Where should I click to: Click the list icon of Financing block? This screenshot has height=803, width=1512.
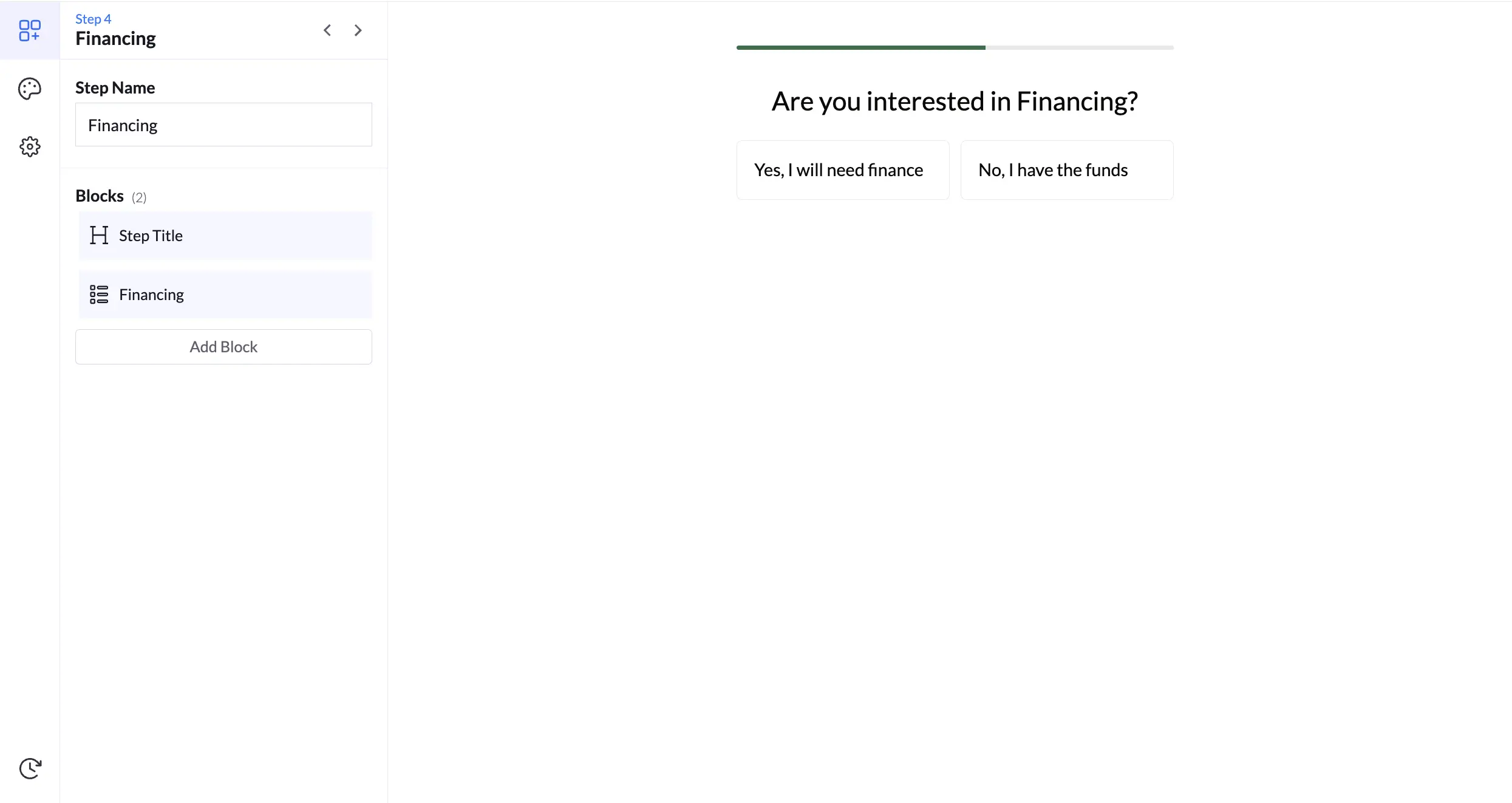point(99,295)
